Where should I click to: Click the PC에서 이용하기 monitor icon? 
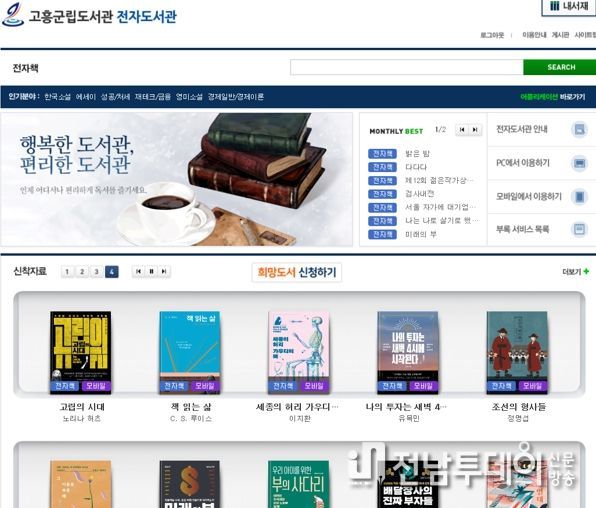tap(579, 163)
